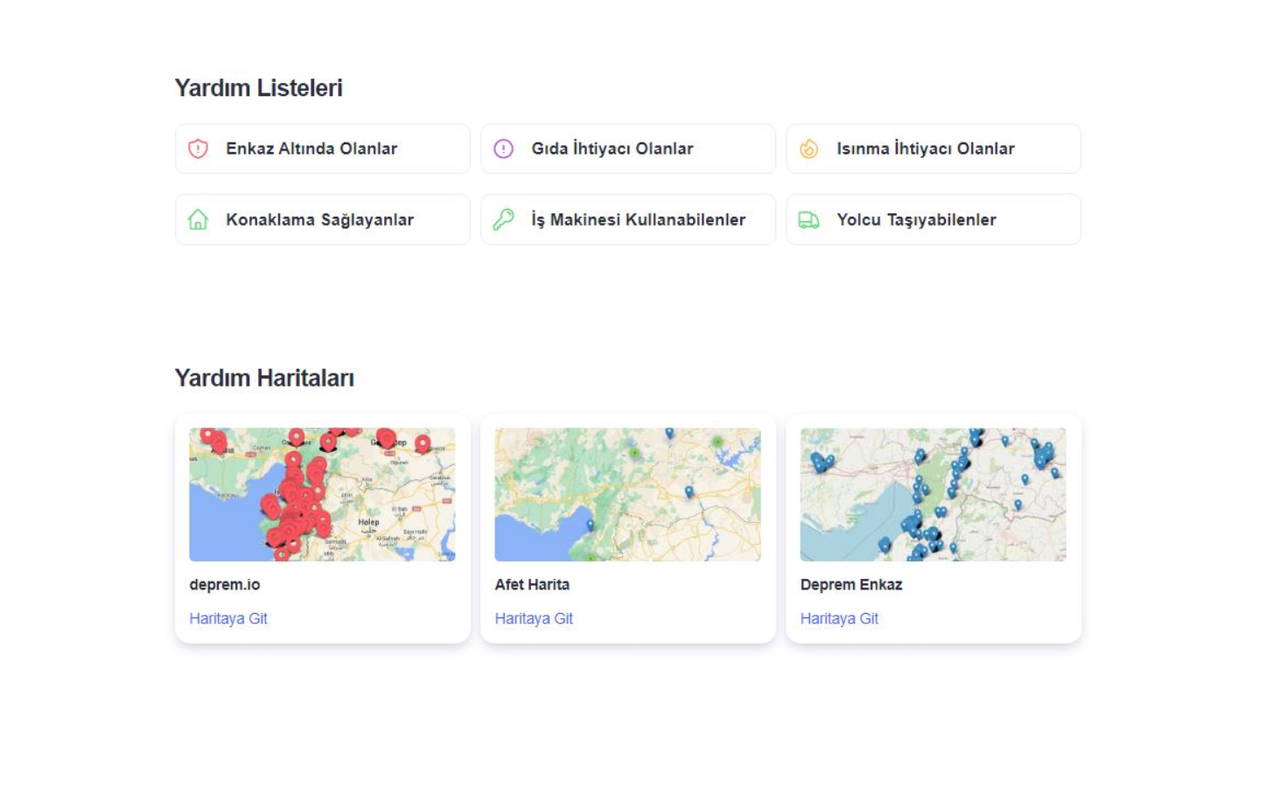This screenshot has height=787, width=1280.
Task: Click the green key icon for İş Makinesi
Action: 504,220
